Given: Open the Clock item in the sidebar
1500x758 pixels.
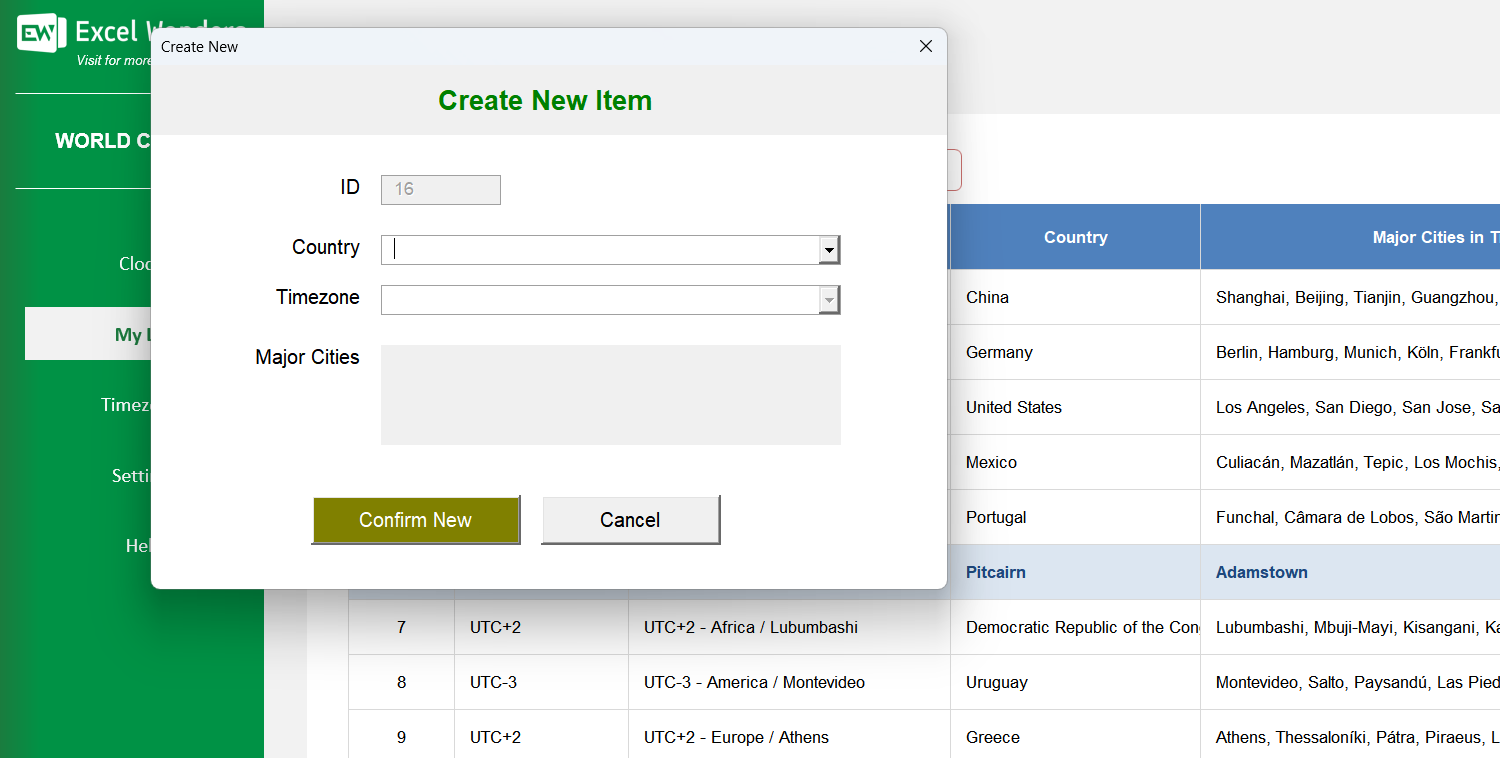Looking at the screenshot, I should click(135, 264).
